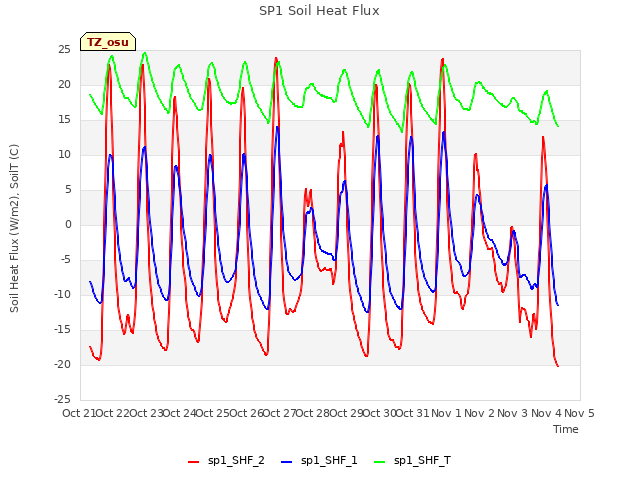Click the Nov 5 x-axis tick label
Viewport: 640px width, 480px height.
(579, 413)
